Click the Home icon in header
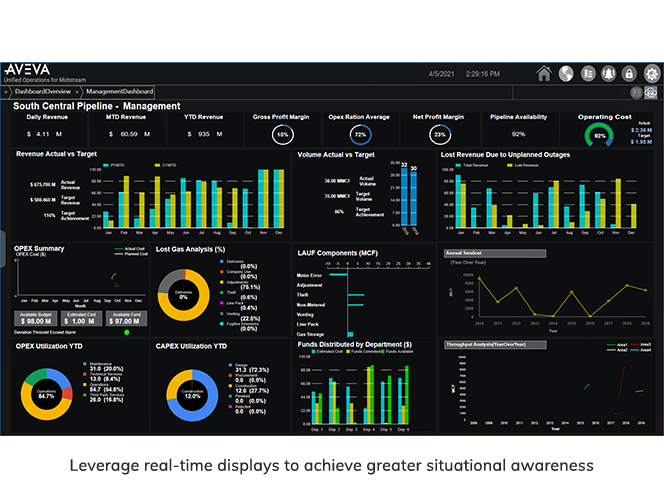Image resolution: width=664 pixels, height=498 pixels. [544, 73]
